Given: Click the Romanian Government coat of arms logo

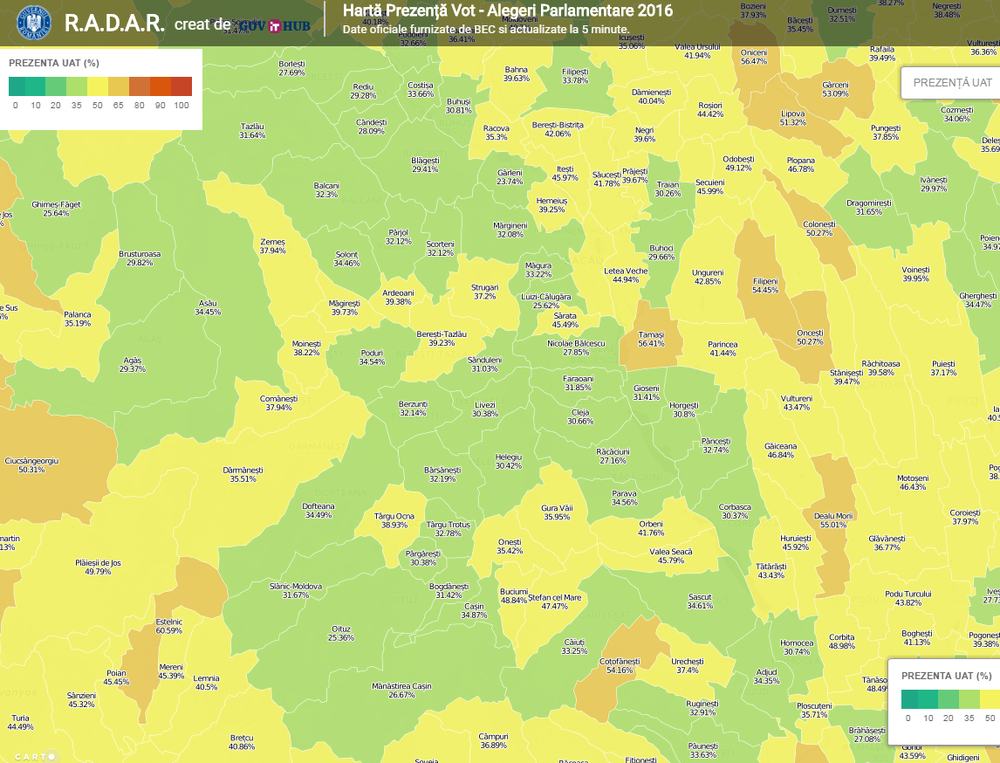Looking at the screenshot, I should coord(33,22).
